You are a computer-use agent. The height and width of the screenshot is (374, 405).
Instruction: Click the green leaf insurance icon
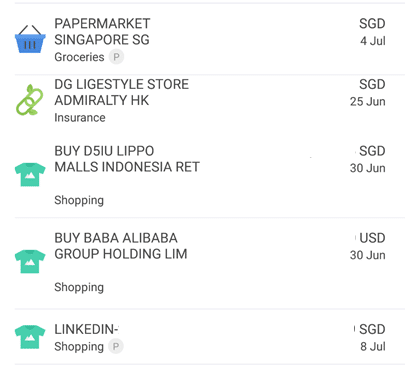30,100
